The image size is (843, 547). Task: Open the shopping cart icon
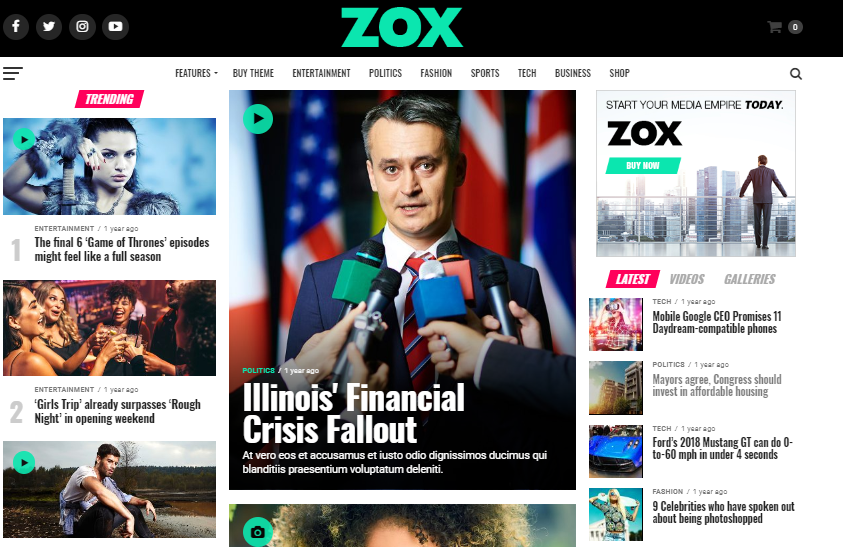(774, 27)
